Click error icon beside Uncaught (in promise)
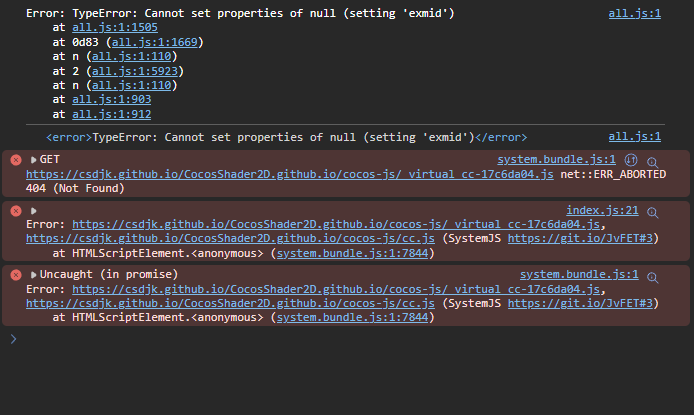This screenshot has height=415, width=694. point(15,274)
